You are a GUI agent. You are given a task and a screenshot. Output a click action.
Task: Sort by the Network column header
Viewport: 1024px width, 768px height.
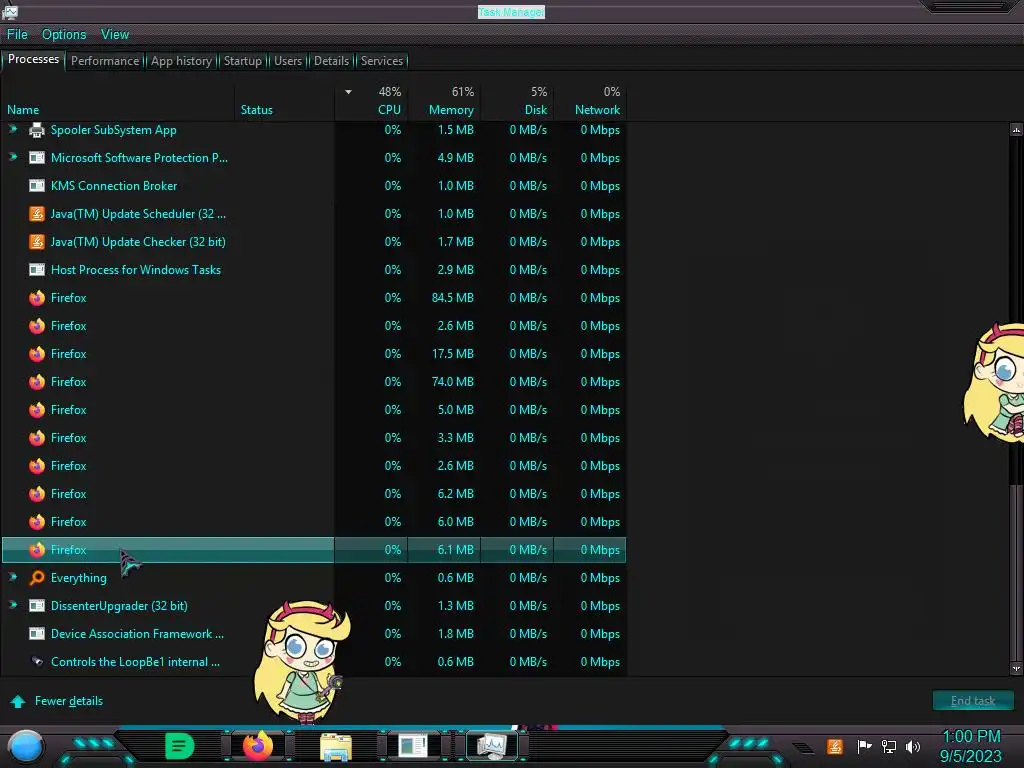(x=590, y=102)
